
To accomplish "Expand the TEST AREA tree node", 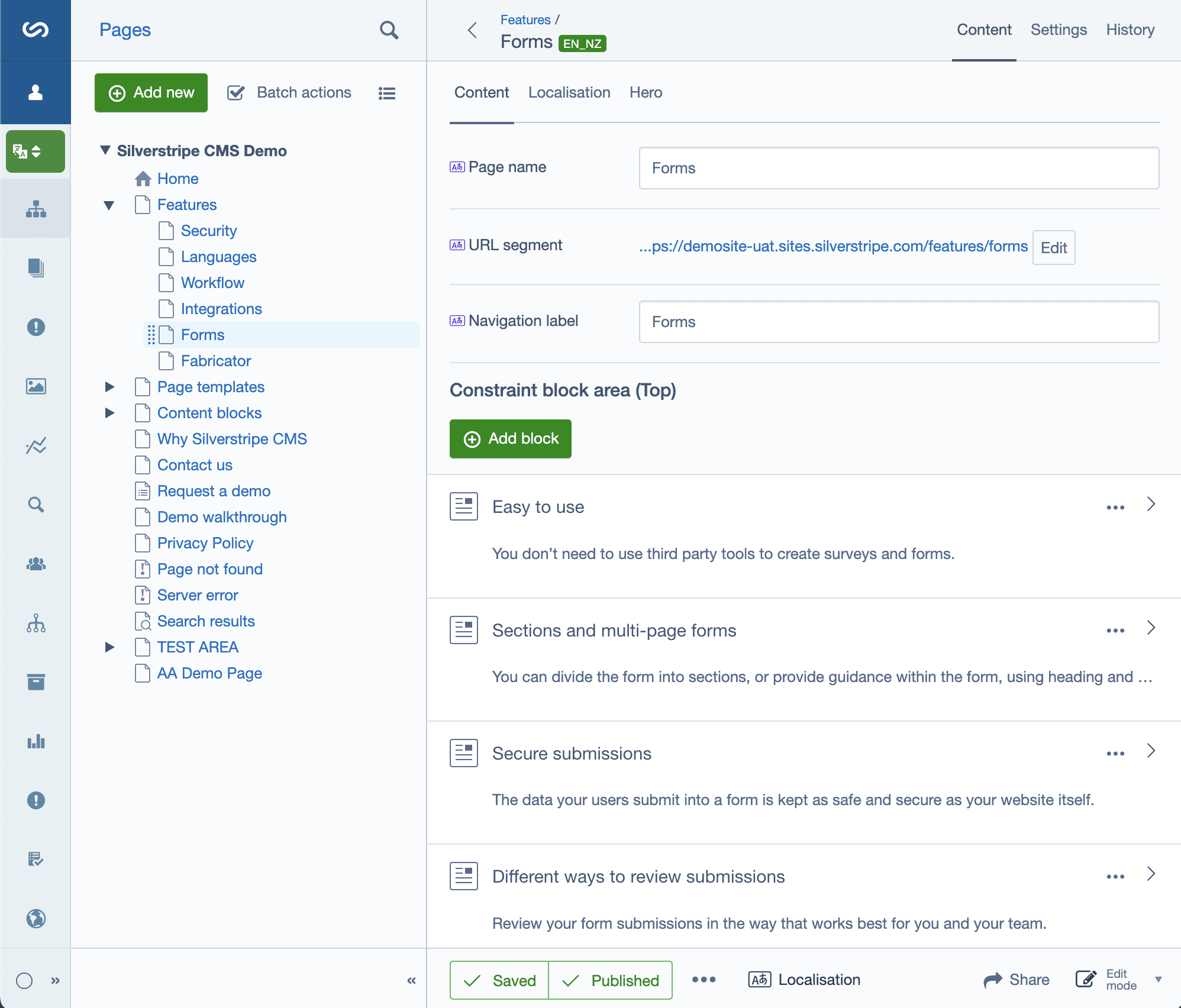I will pyautogui.click(x=109, y=647).
